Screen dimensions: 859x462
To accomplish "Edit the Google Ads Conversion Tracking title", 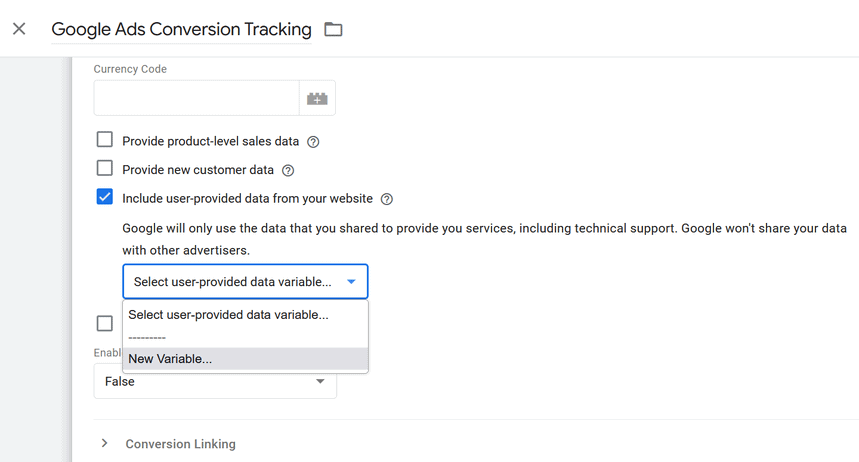I will pos(181,30).
